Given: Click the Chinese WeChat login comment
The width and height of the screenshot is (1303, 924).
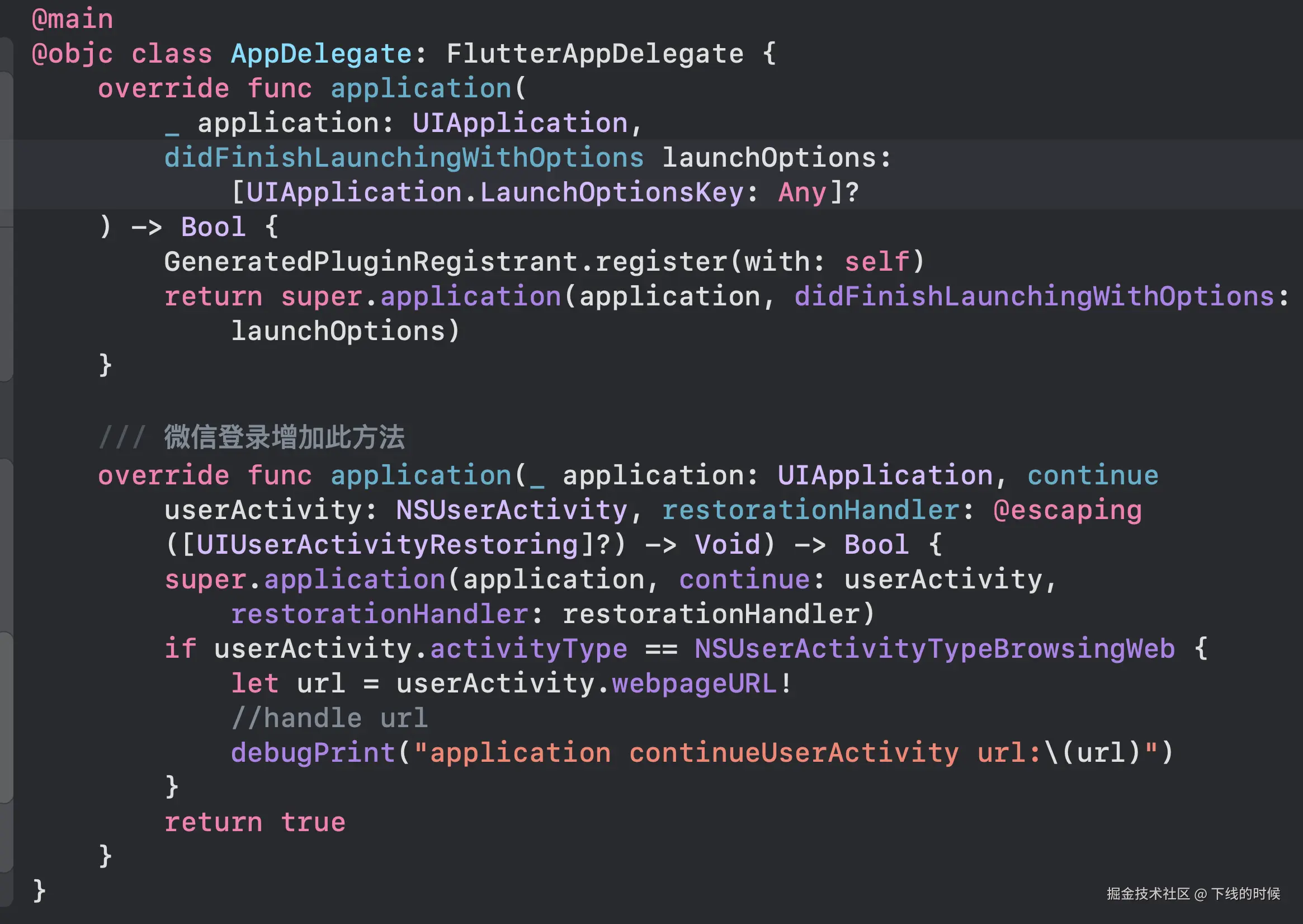Looking at the screenshot, I should (x=284, y=437).
